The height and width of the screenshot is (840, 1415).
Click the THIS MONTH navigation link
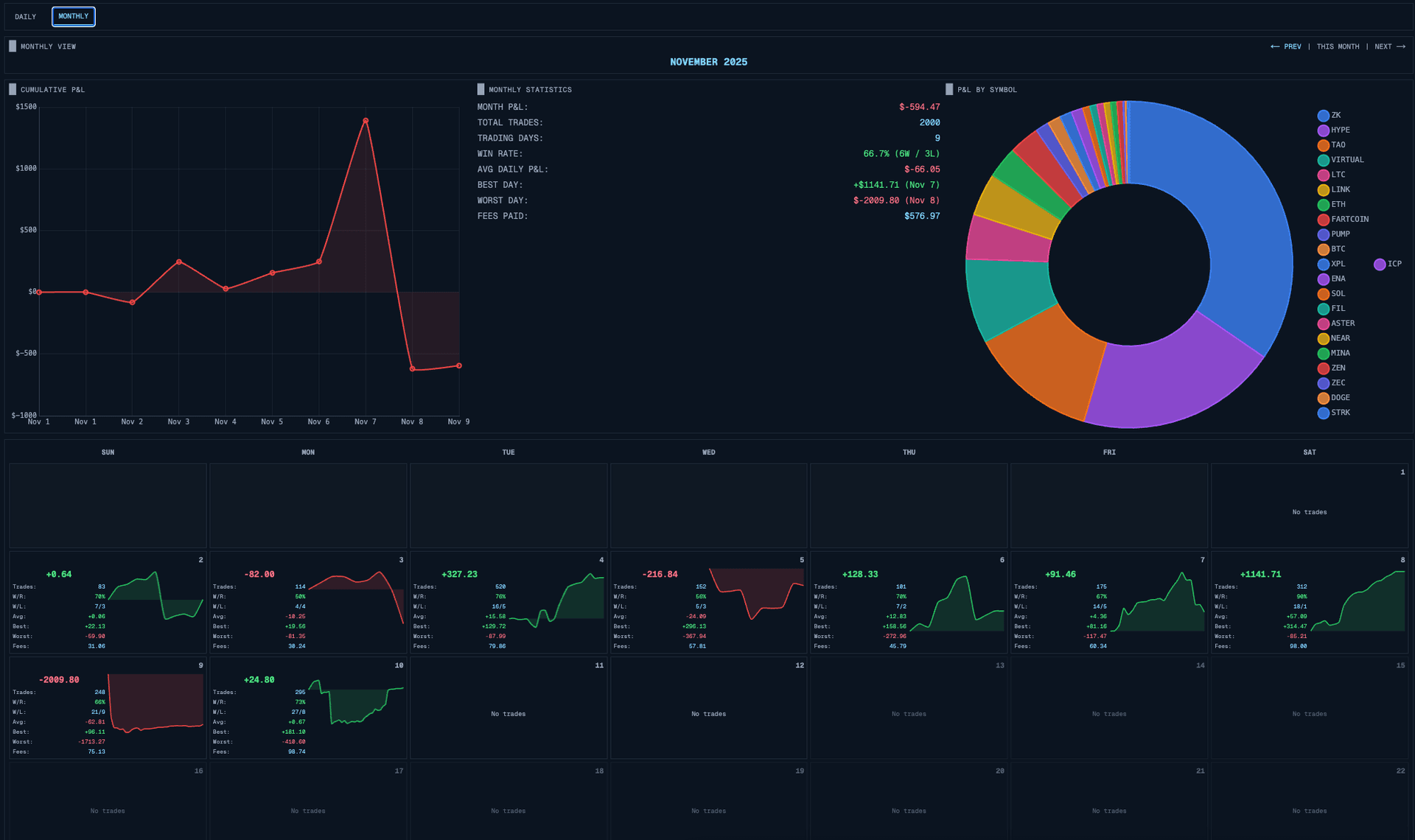point(1338,46)
